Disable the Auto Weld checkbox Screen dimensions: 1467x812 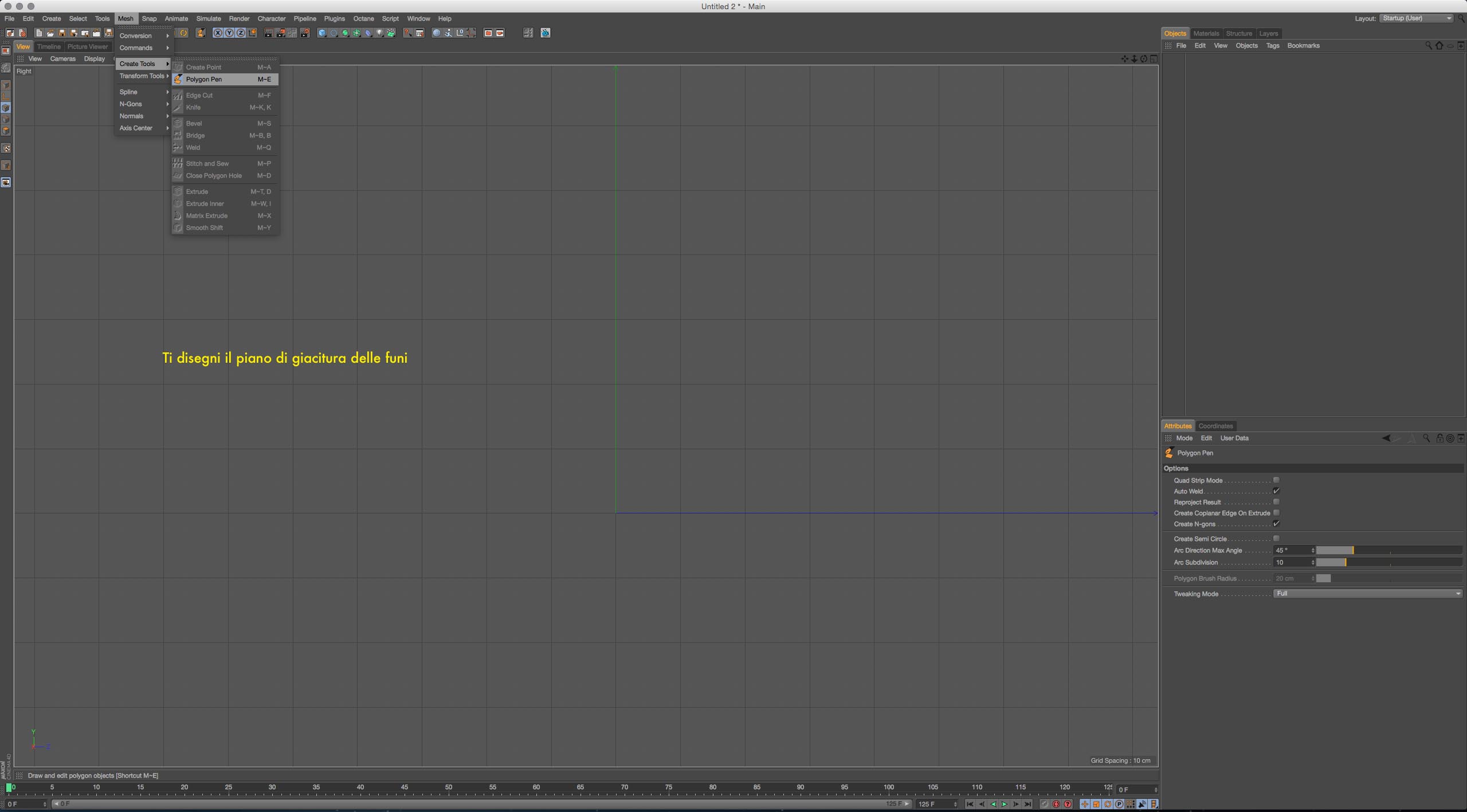(1276, 491)
